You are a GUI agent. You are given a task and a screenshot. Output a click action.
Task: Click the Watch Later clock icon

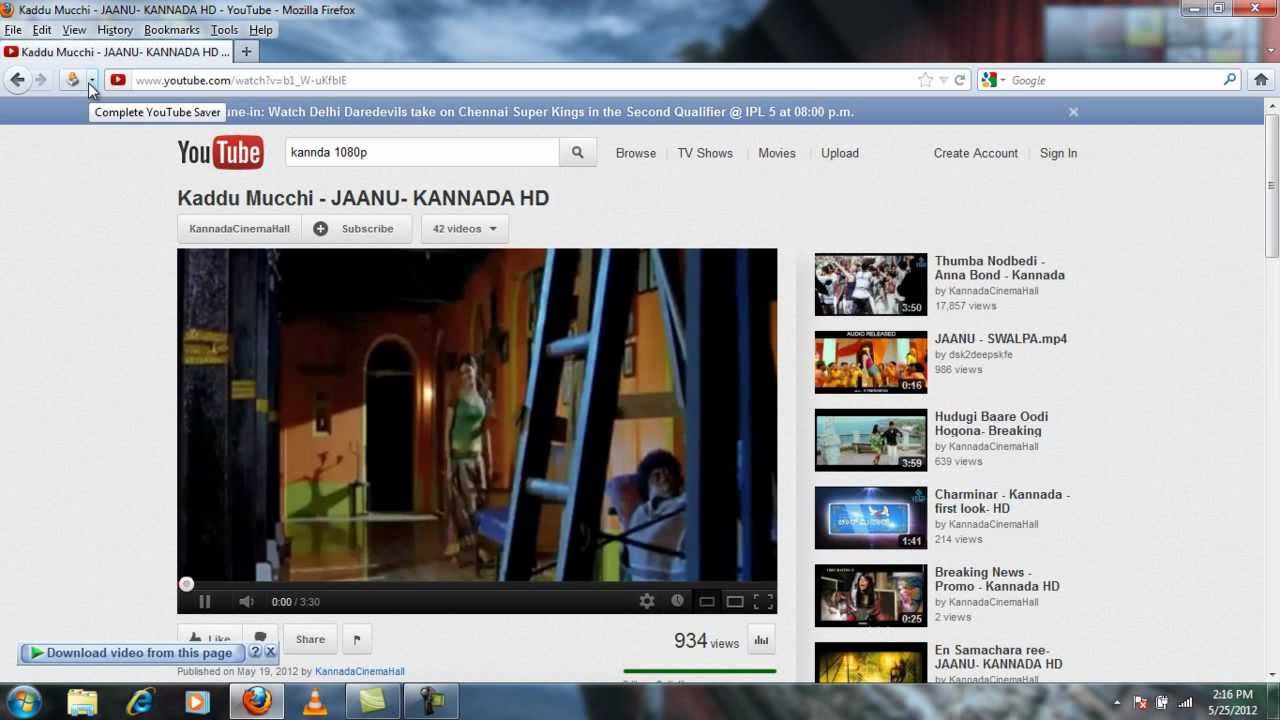(x=677, y=601)
